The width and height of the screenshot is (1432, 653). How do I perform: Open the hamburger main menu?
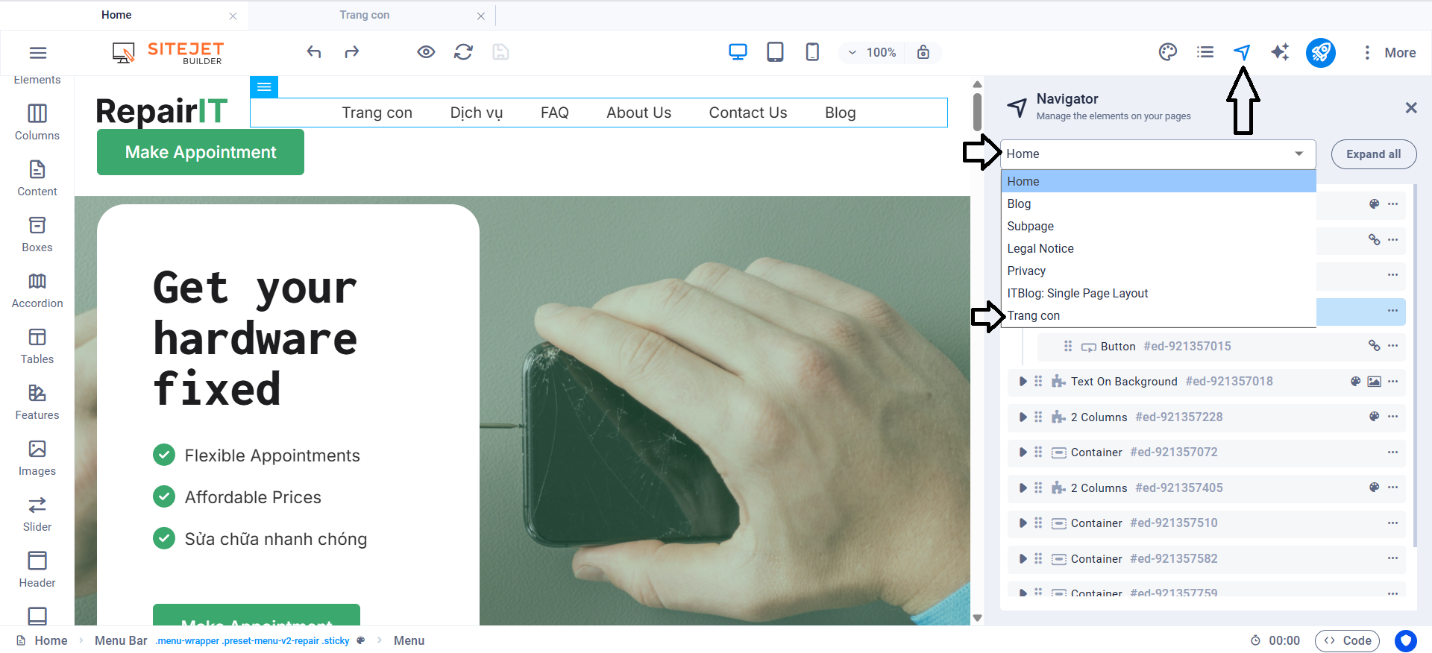(x=38, y=53)
